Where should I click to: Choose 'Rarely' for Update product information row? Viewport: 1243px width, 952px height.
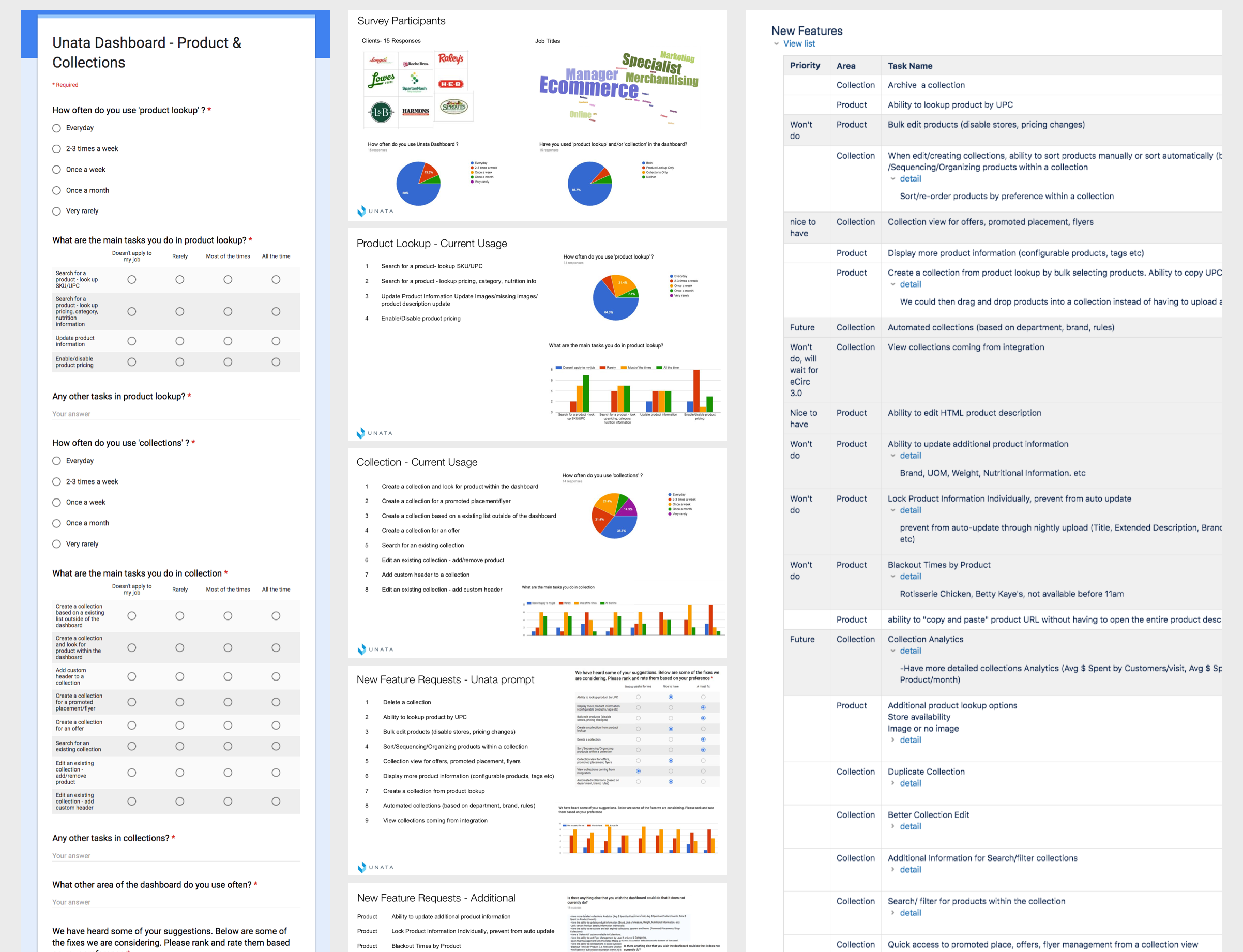(x=179, y=341)
